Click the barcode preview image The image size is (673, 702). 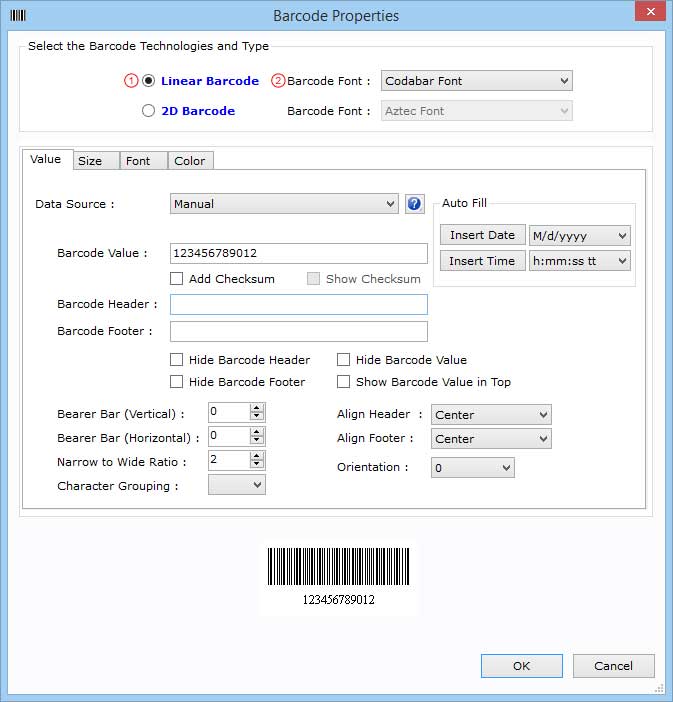(339, 577)
